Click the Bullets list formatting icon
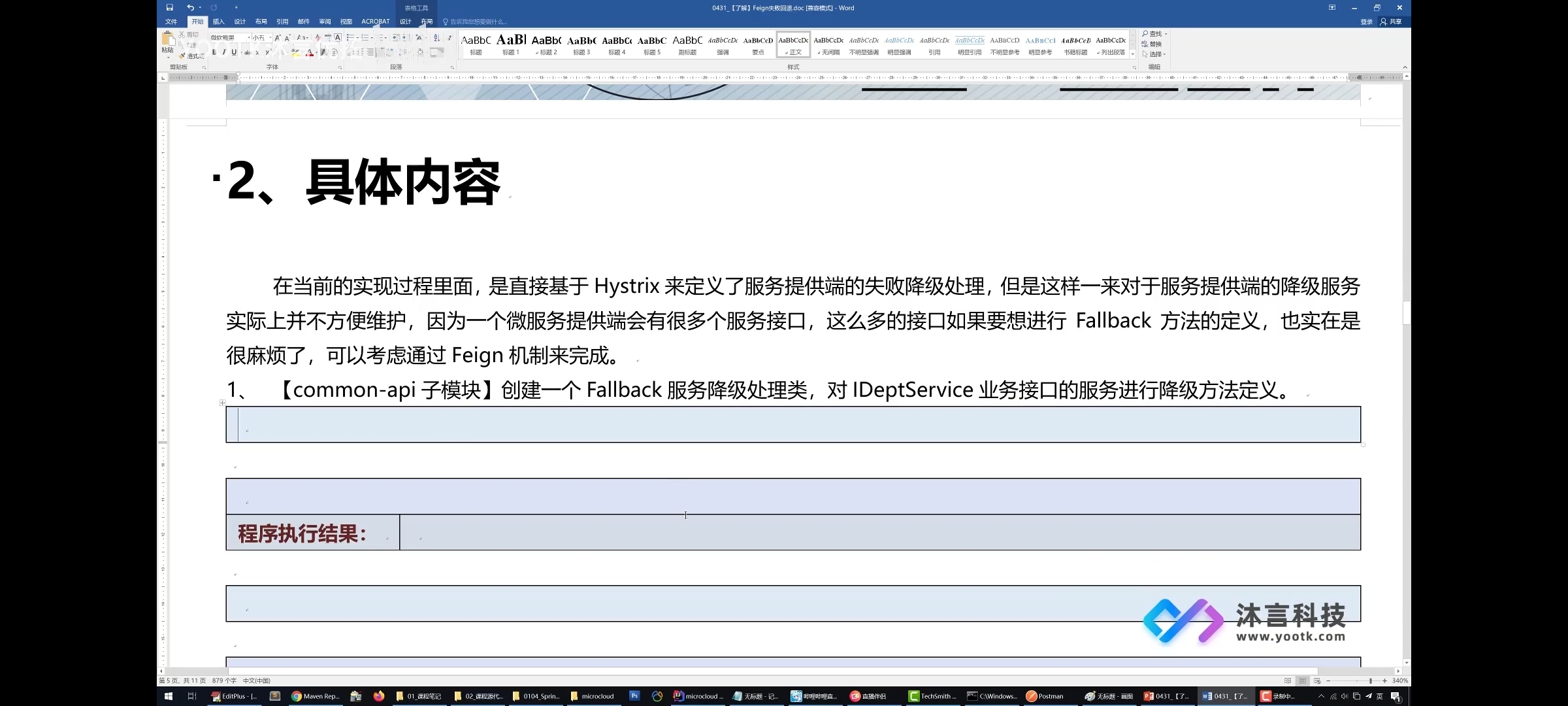Viewport: 1568px width, 706px height. 350,37
